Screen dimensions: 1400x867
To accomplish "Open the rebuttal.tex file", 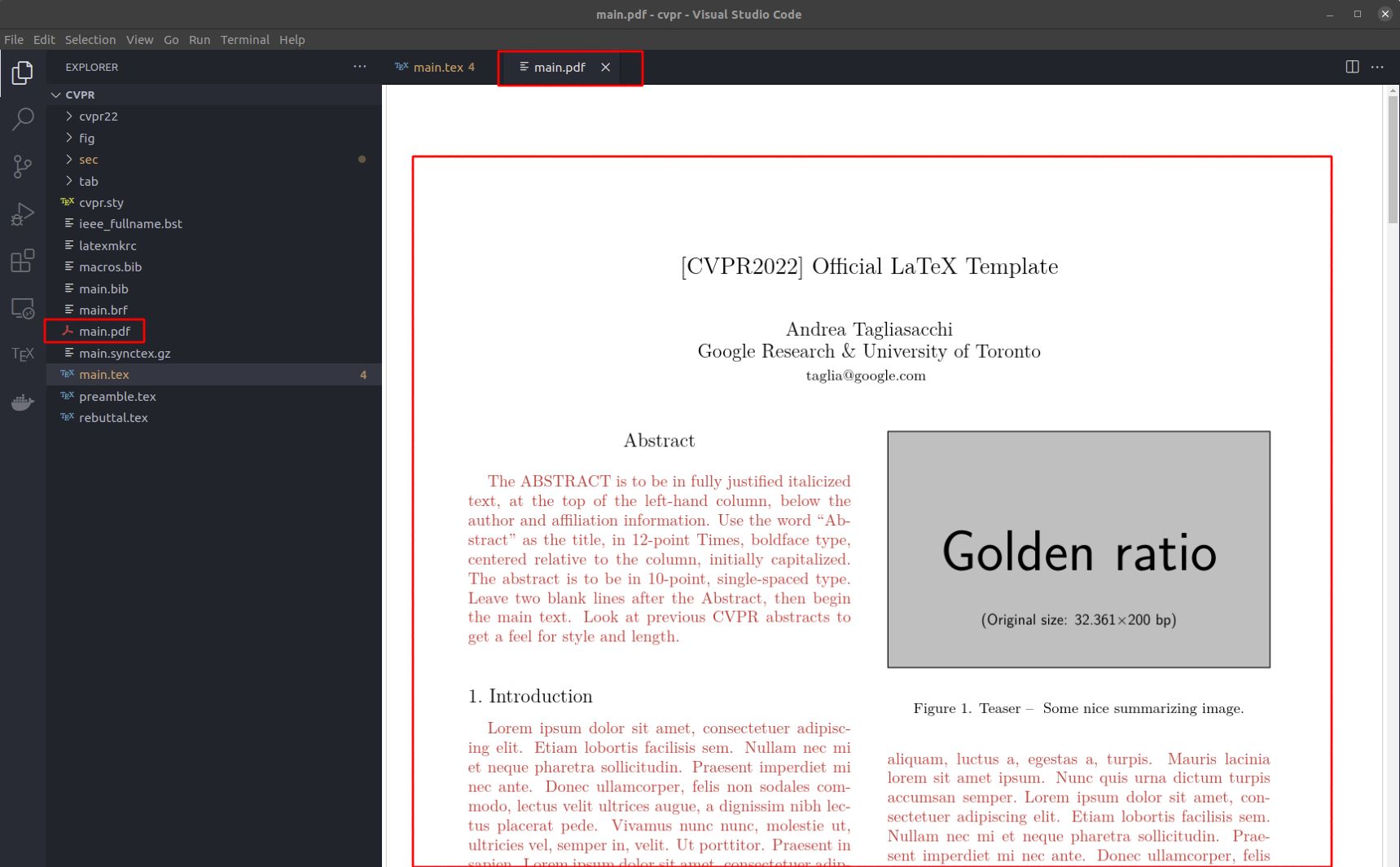I will coord(114,417).
